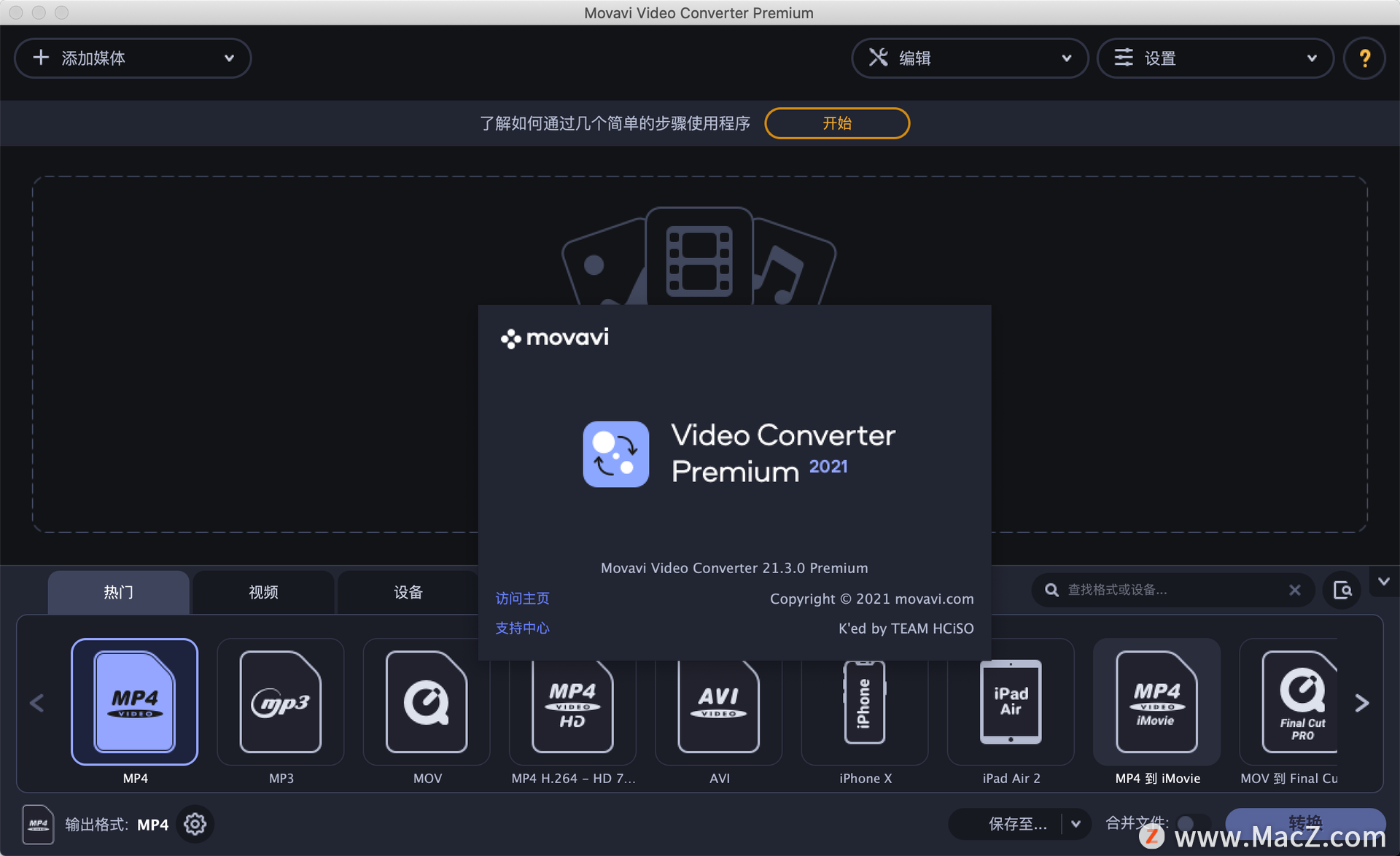Open output format settings gear
Screen dimensions: 1400x856
click(195, 824)
